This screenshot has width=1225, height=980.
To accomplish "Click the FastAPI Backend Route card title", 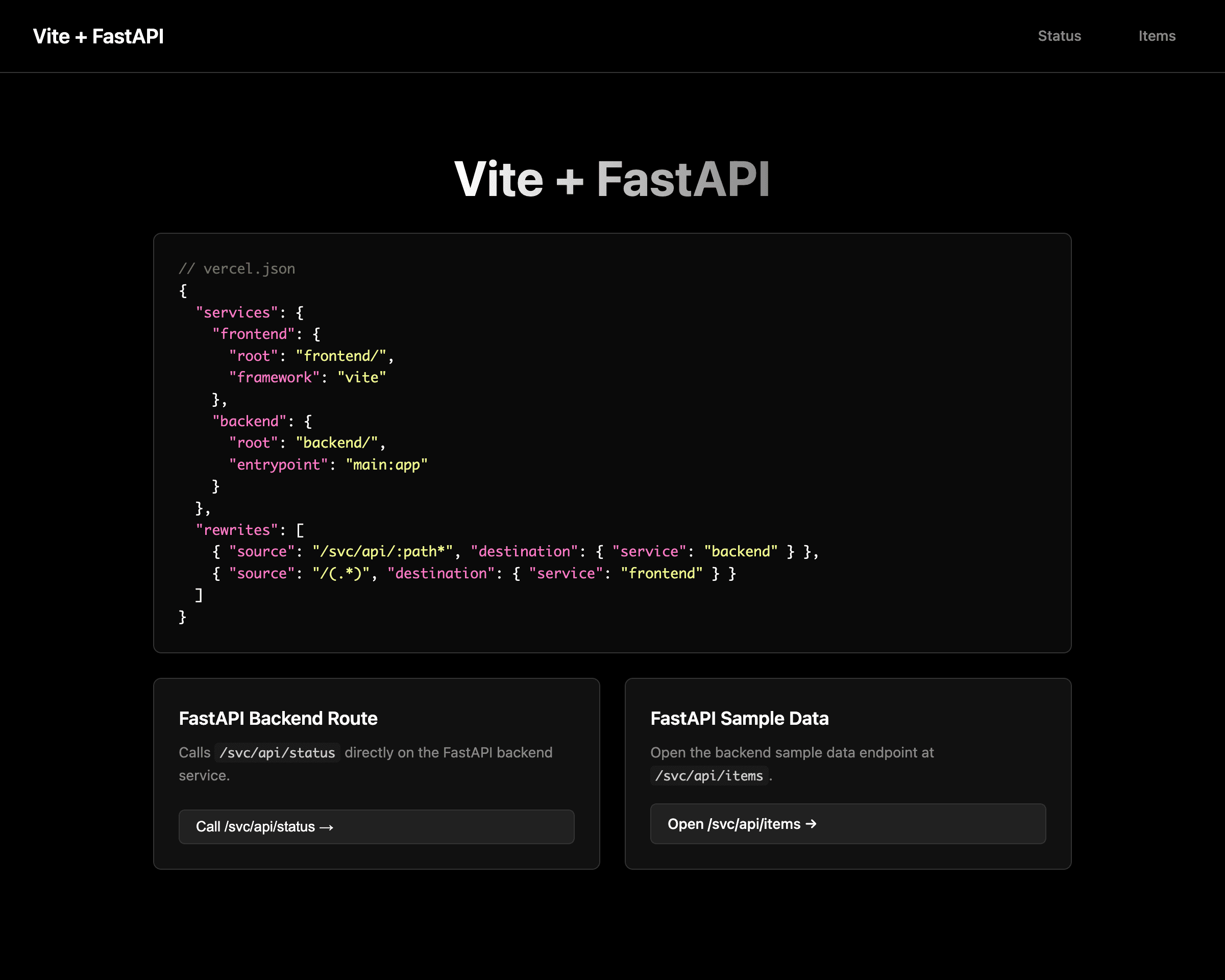I will point(278,719).
